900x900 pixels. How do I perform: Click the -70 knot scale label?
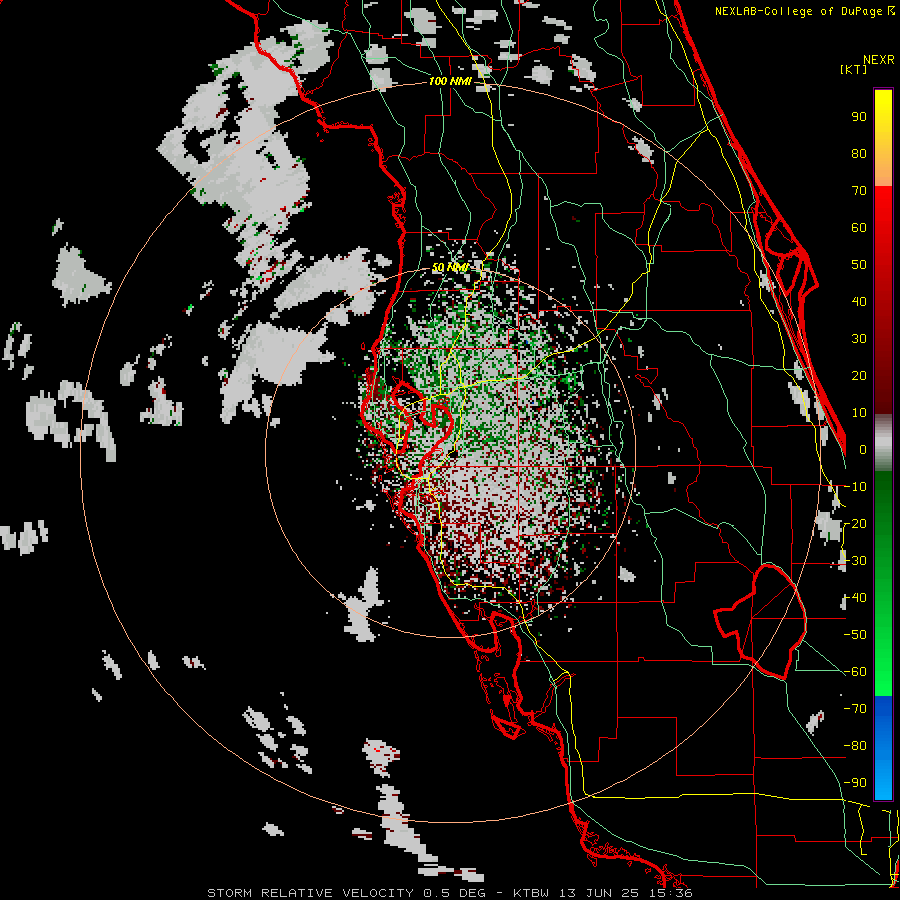click(x=855, y=709)
